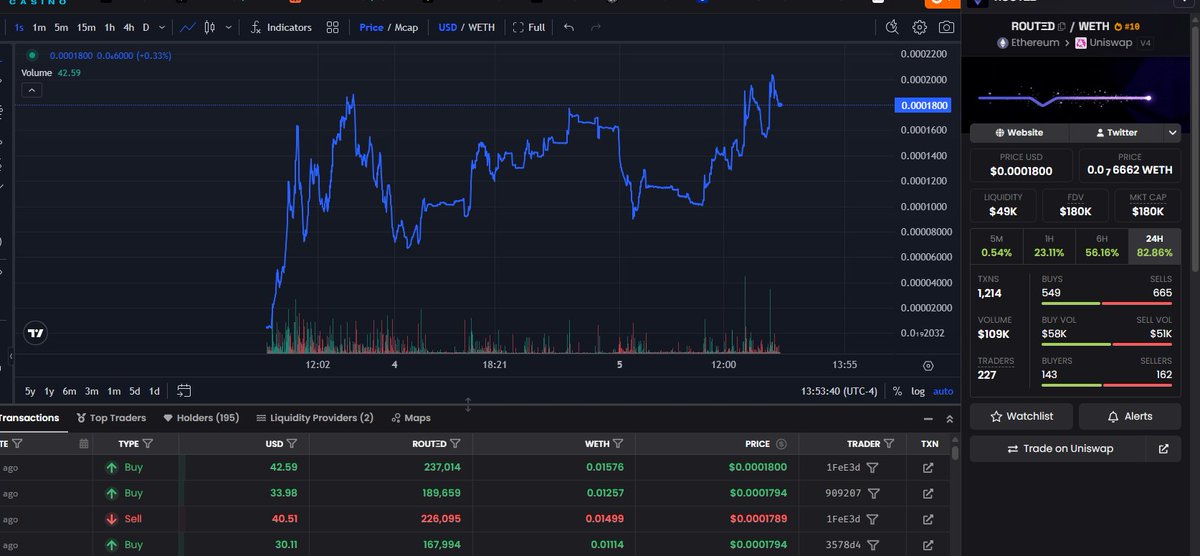1200x556 pixels.
Task: Select the 15m timeframe
Action: 86,27
